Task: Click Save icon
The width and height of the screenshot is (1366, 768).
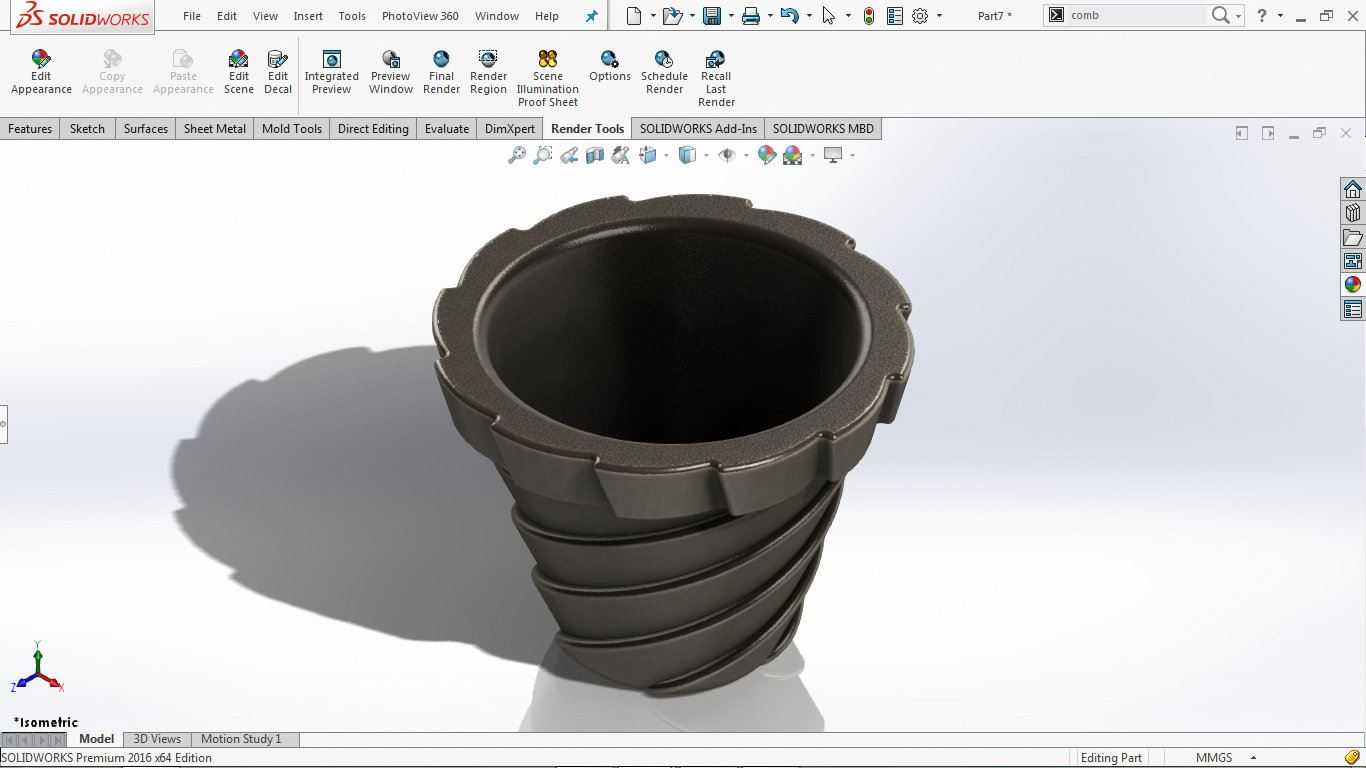Action: pyautogui.click(x=712, y=15)
